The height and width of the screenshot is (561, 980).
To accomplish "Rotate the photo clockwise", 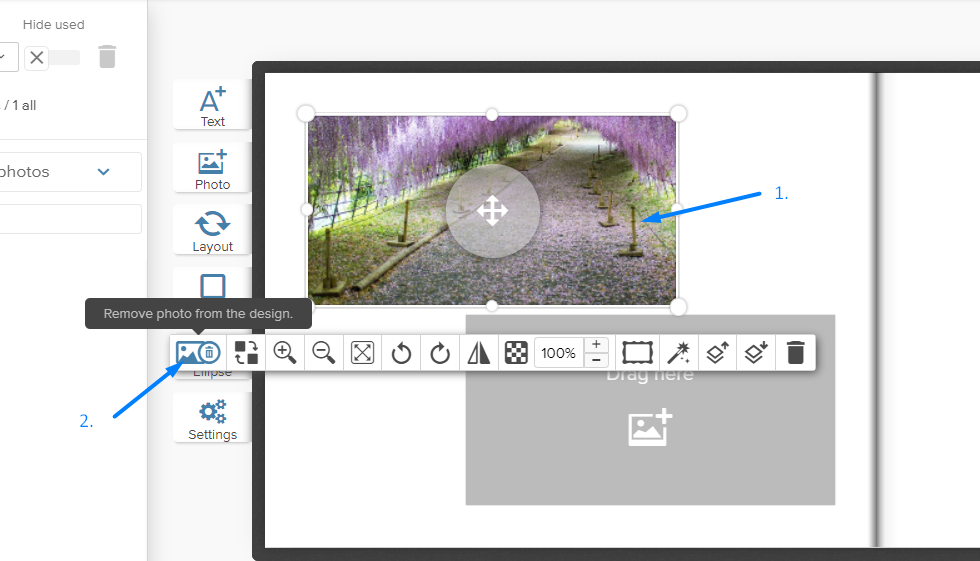I will [x=440, y=353].
